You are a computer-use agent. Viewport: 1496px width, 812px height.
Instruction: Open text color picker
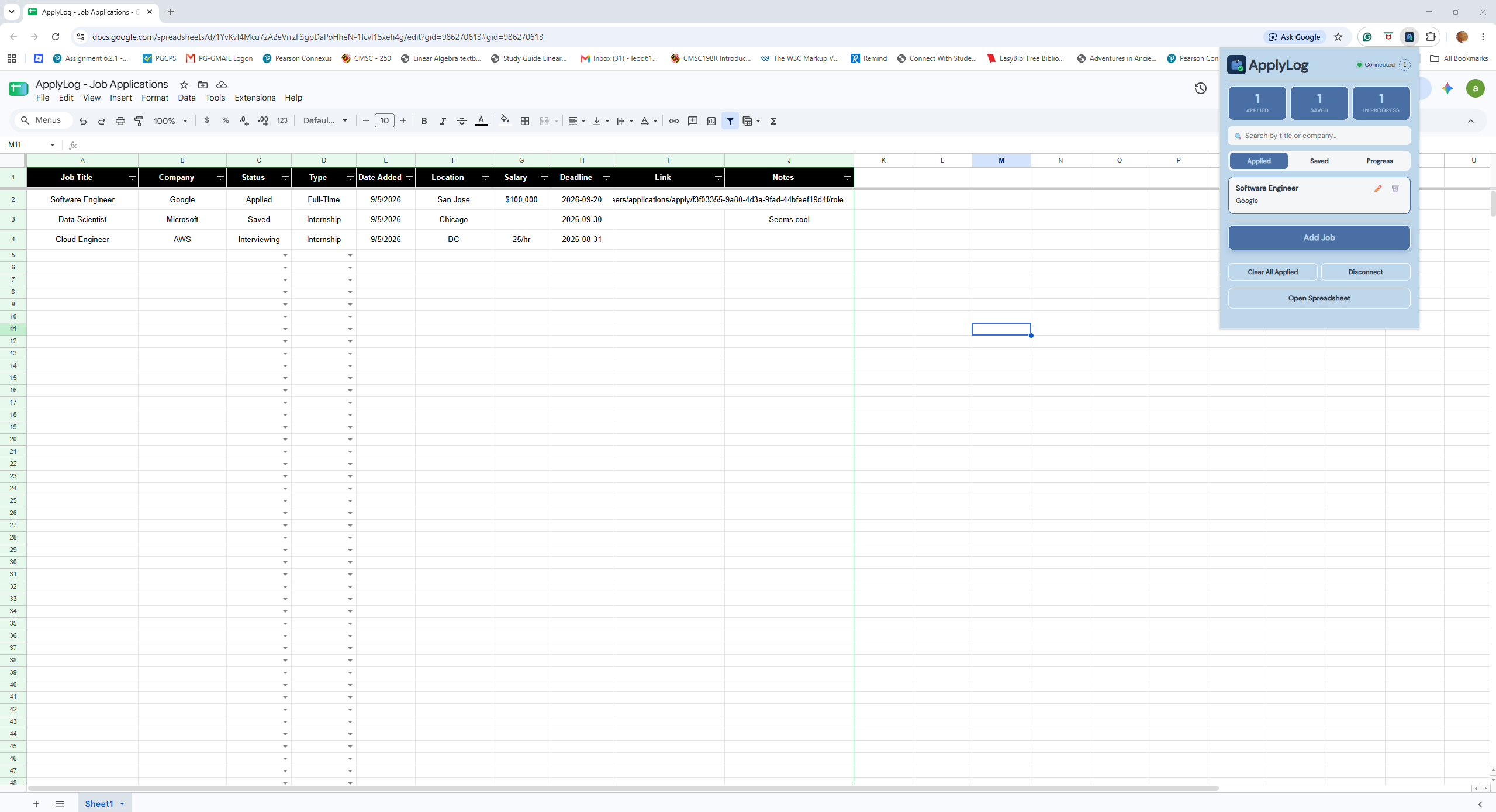pos(481,121)
